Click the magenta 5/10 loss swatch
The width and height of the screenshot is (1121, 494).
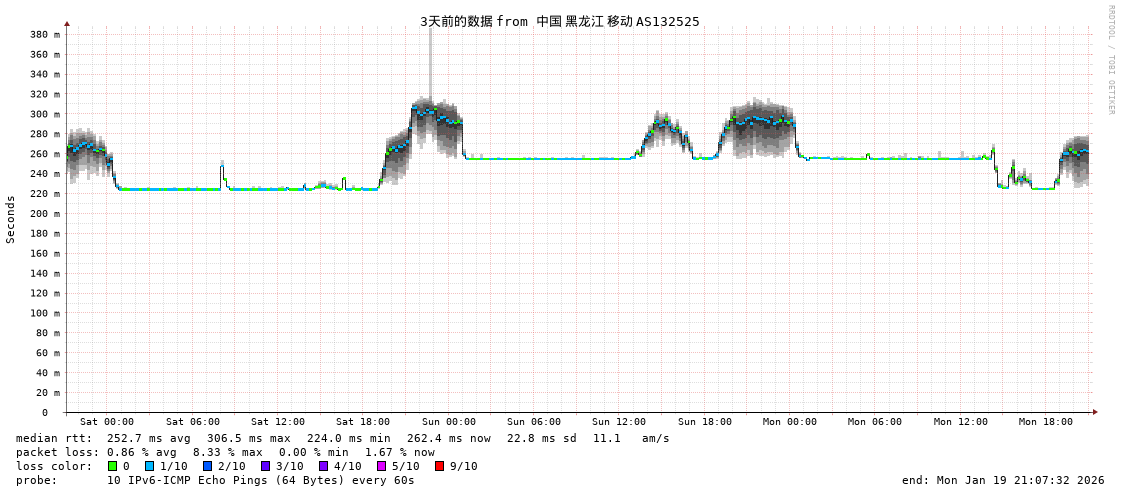coord(381,466)
